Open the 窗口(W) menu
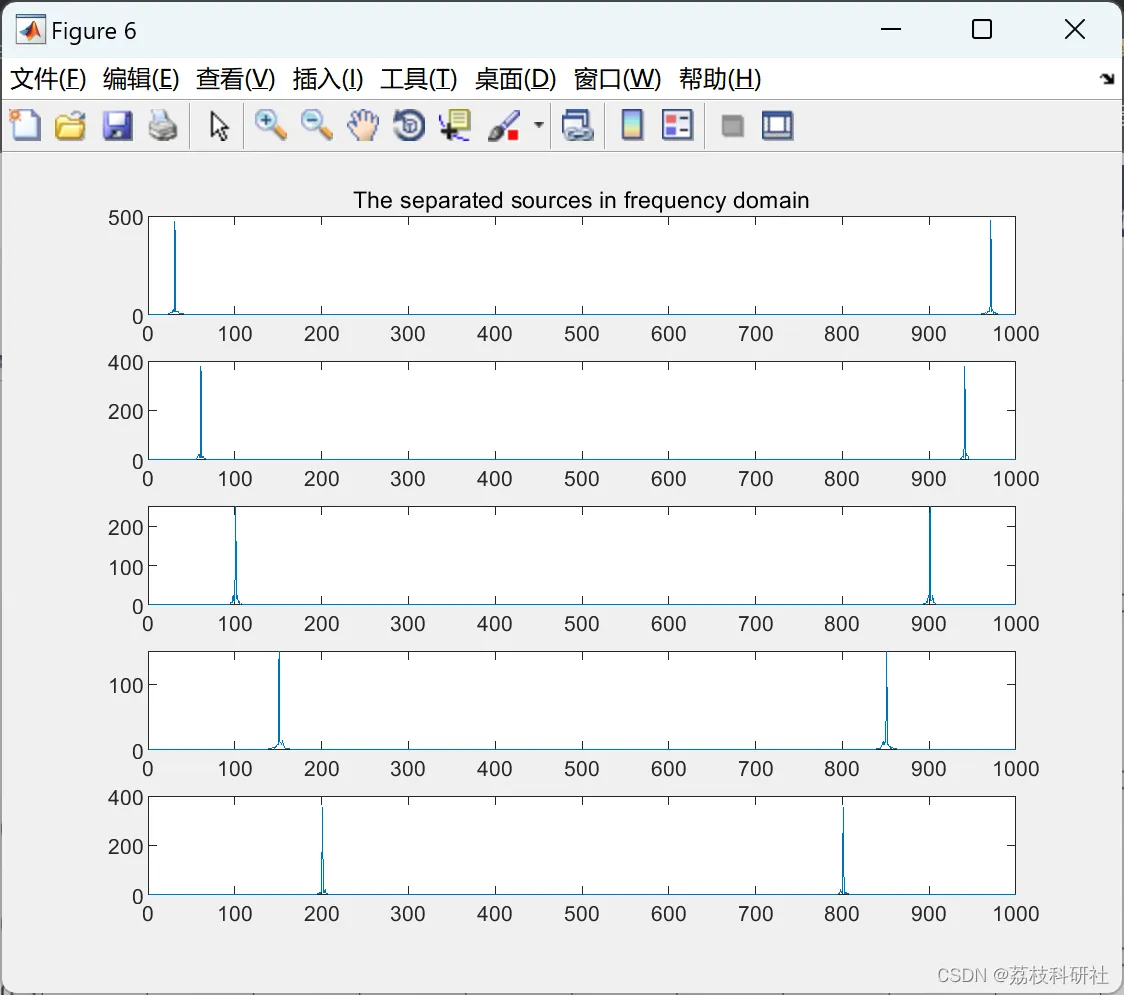The image size is (1124, 995). tap(617, 79)
